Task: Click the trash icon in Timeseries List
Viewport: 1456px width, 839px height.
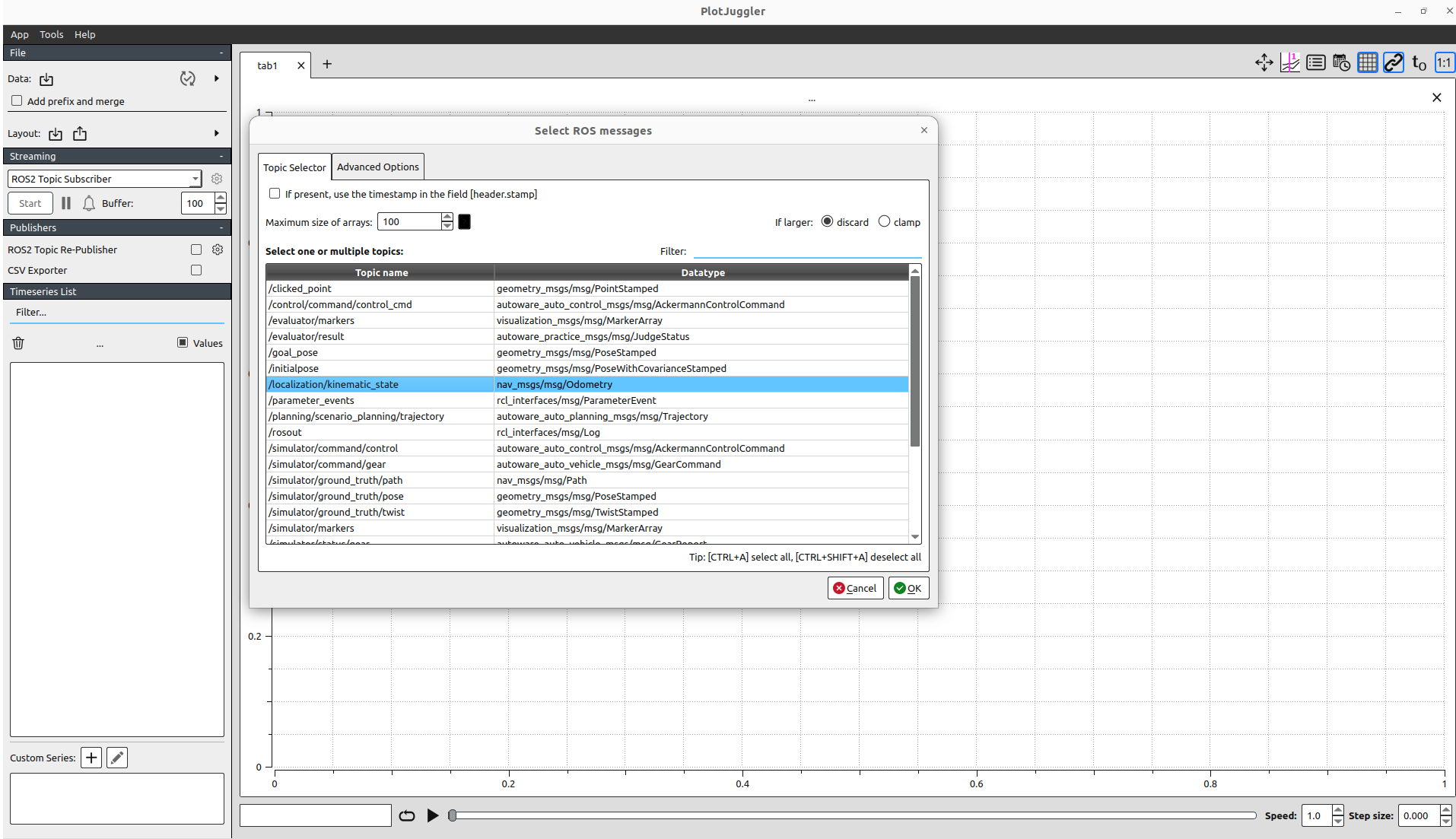Action: (x=18, y=343)
